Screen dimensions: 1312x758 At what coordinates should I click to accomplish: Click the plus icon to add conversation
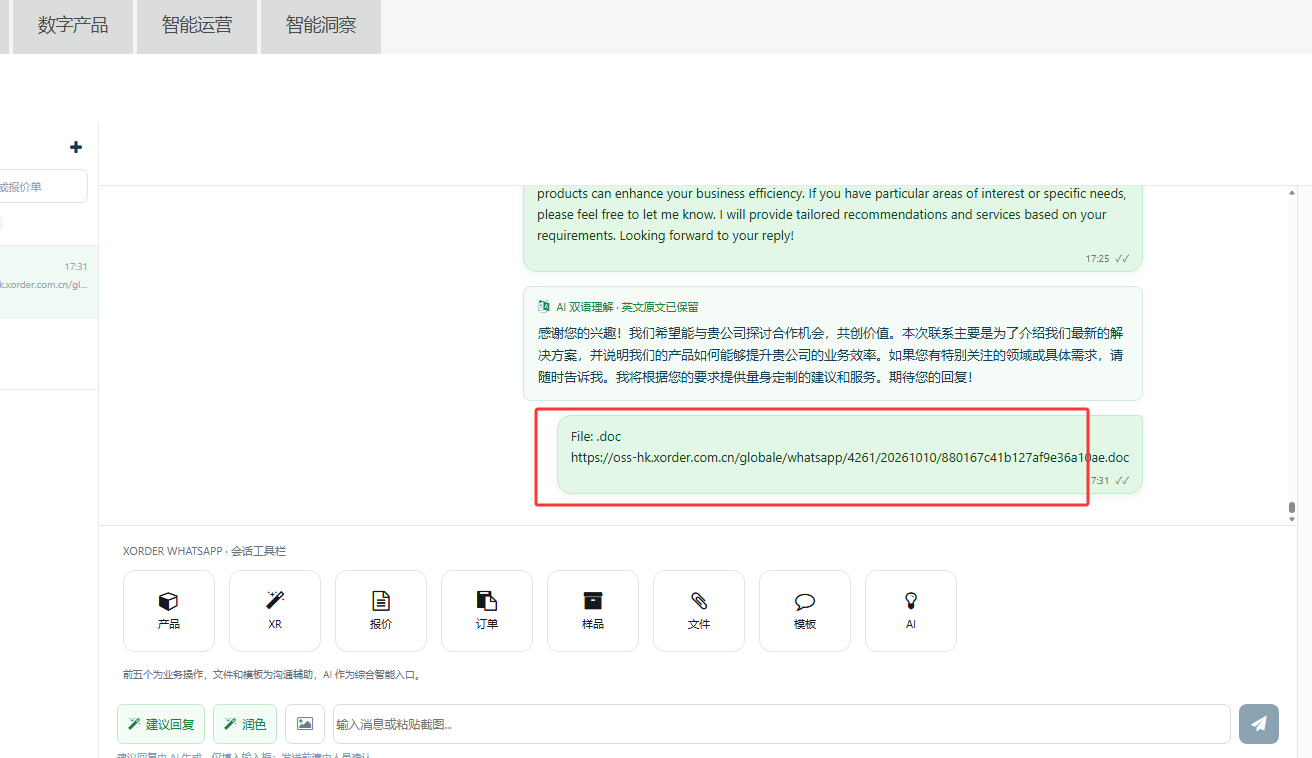(x=76, y=147)
